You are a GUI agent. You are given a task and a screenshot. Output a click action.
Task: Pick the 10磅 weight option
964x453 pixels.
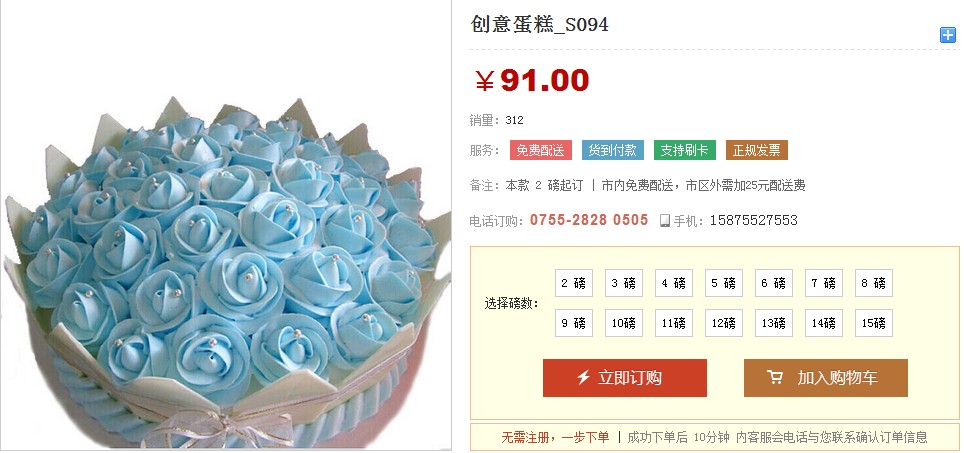tap(623, 323)
